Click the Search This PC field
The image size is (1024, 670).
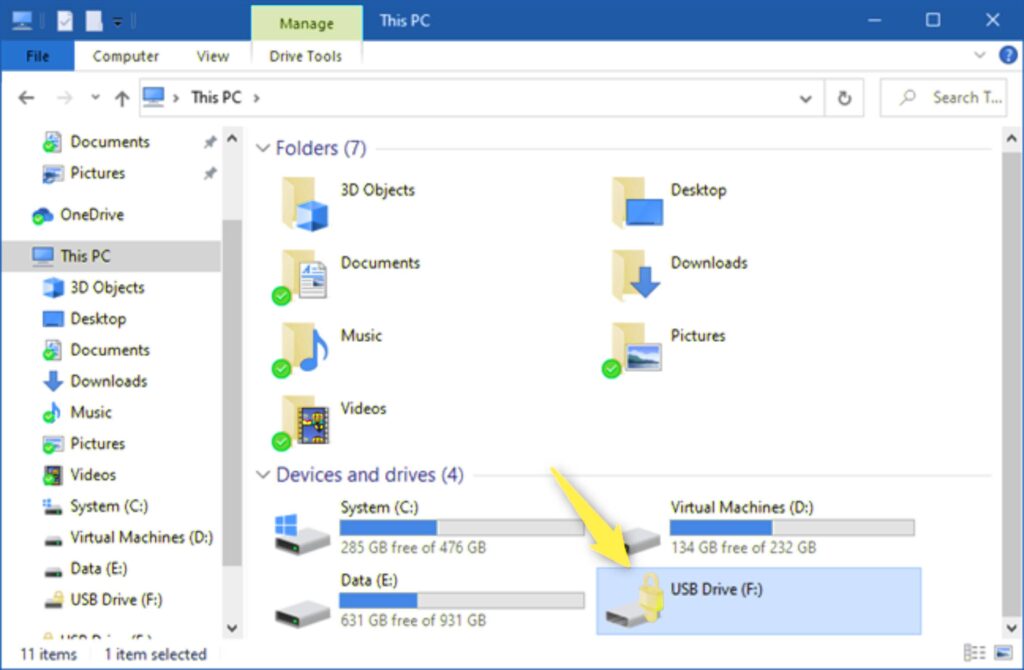pos(944,98)
